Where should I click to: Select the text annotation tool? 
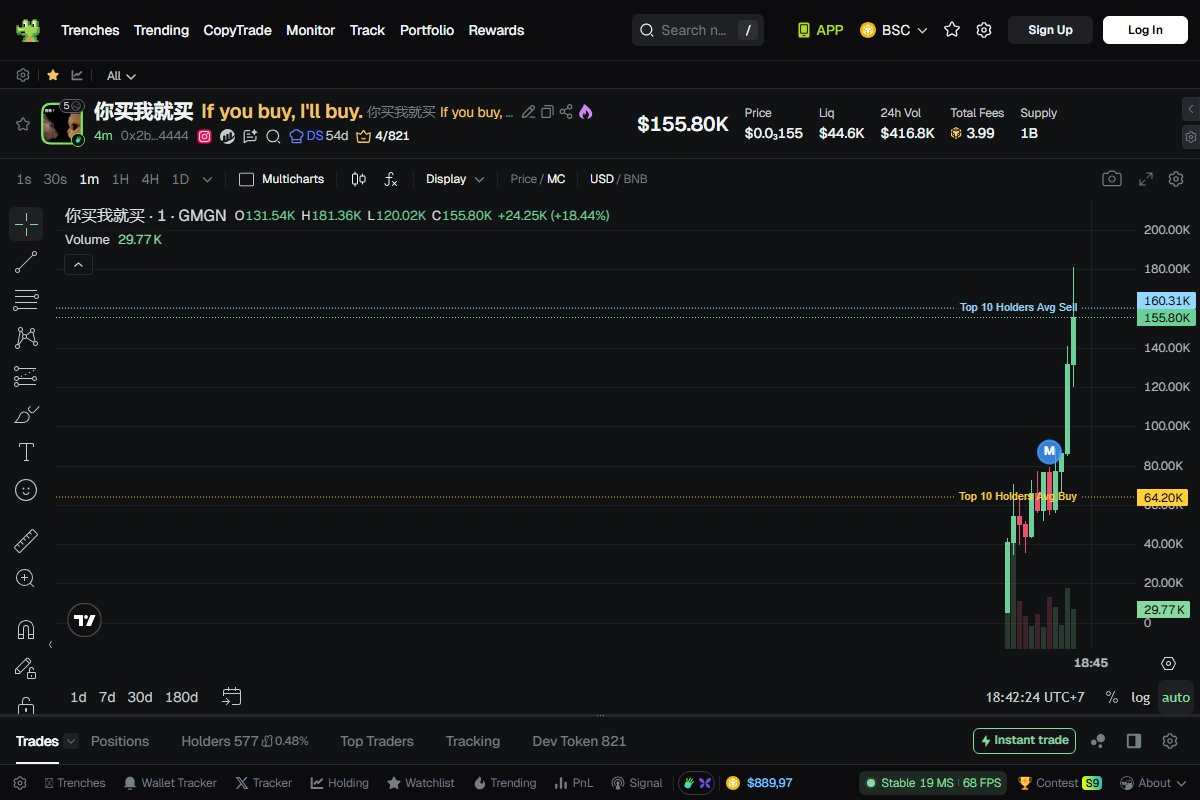click(x=26, y=451)
